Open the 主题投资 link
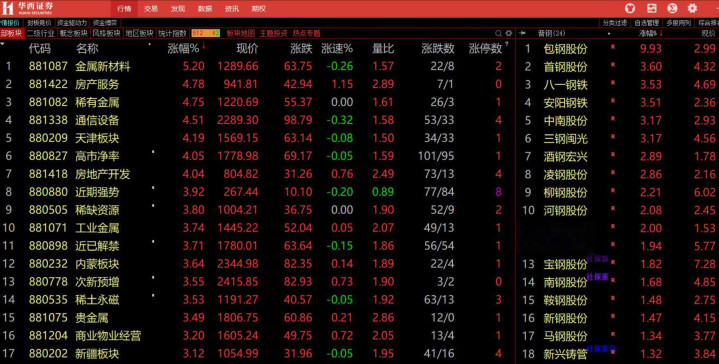The height and width of the screenshot is (364, 719). 273,33
